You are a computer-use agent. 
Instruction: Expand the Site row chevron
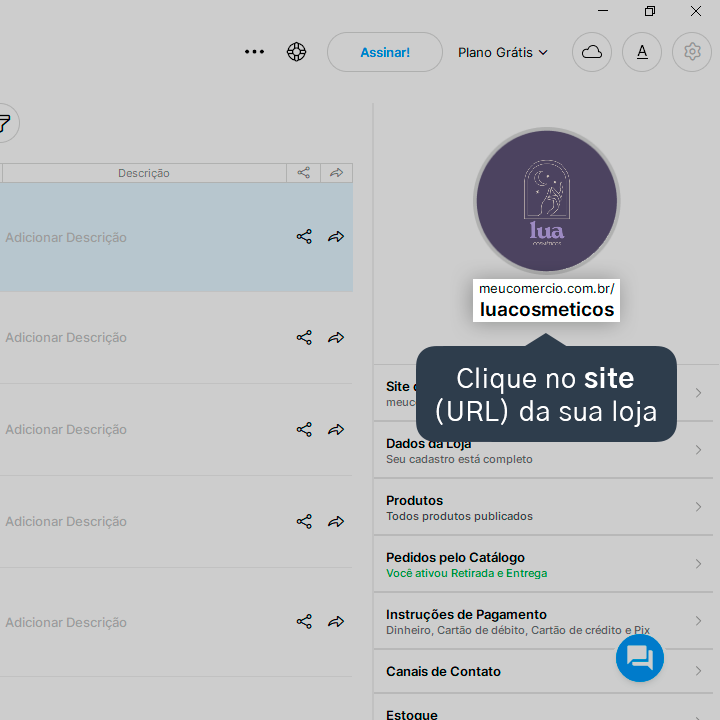tap(698, 393)
